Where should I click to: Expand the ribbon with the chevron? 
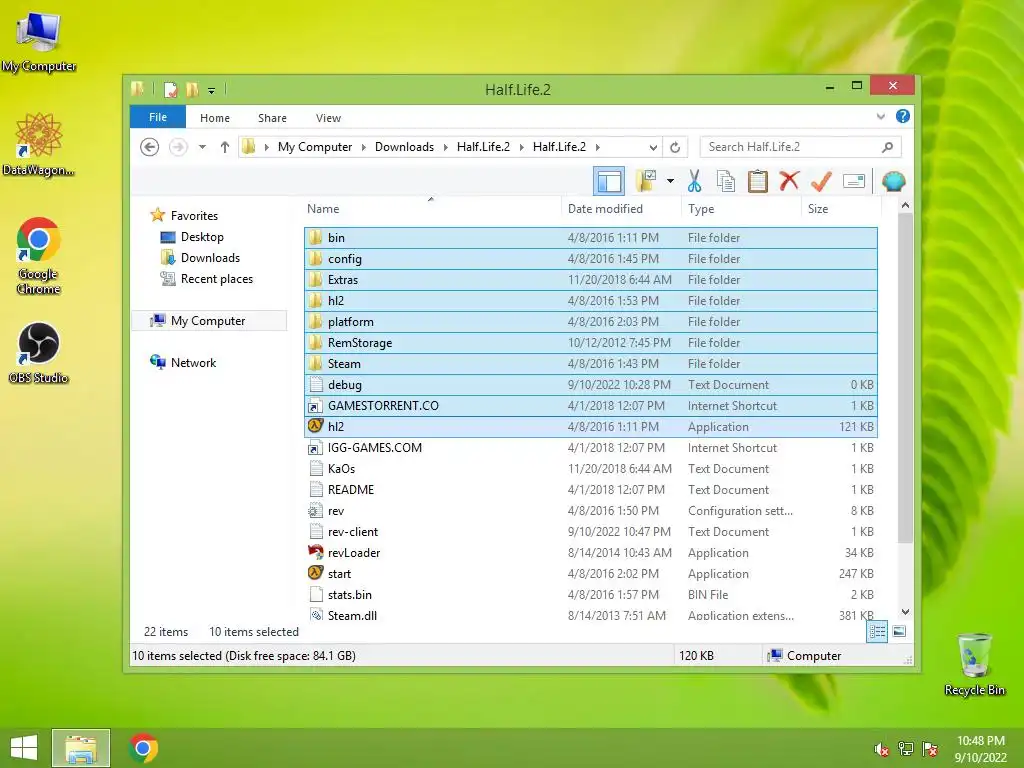(880, 116)
